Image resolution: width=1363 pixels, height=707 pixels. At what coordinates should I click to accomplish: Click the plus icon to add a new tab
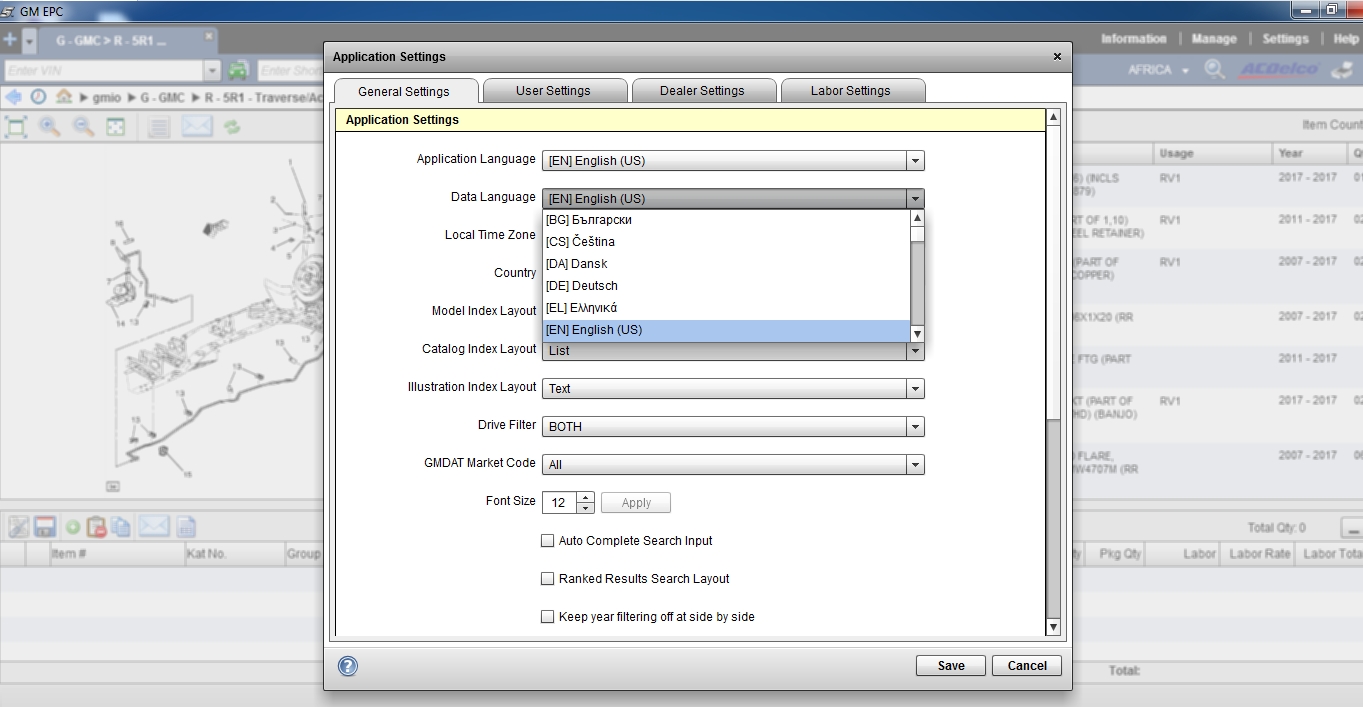coord(10,40)
